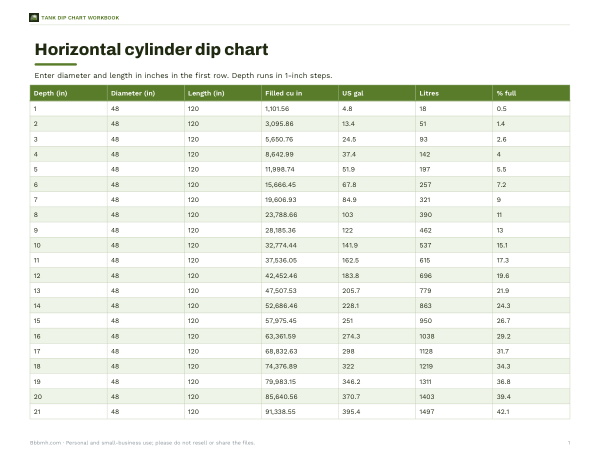Click the 'Horizontal cylinder dip chart' title
Screen dimensions: 600x464
pyautogui.click(x=152, y=50)
